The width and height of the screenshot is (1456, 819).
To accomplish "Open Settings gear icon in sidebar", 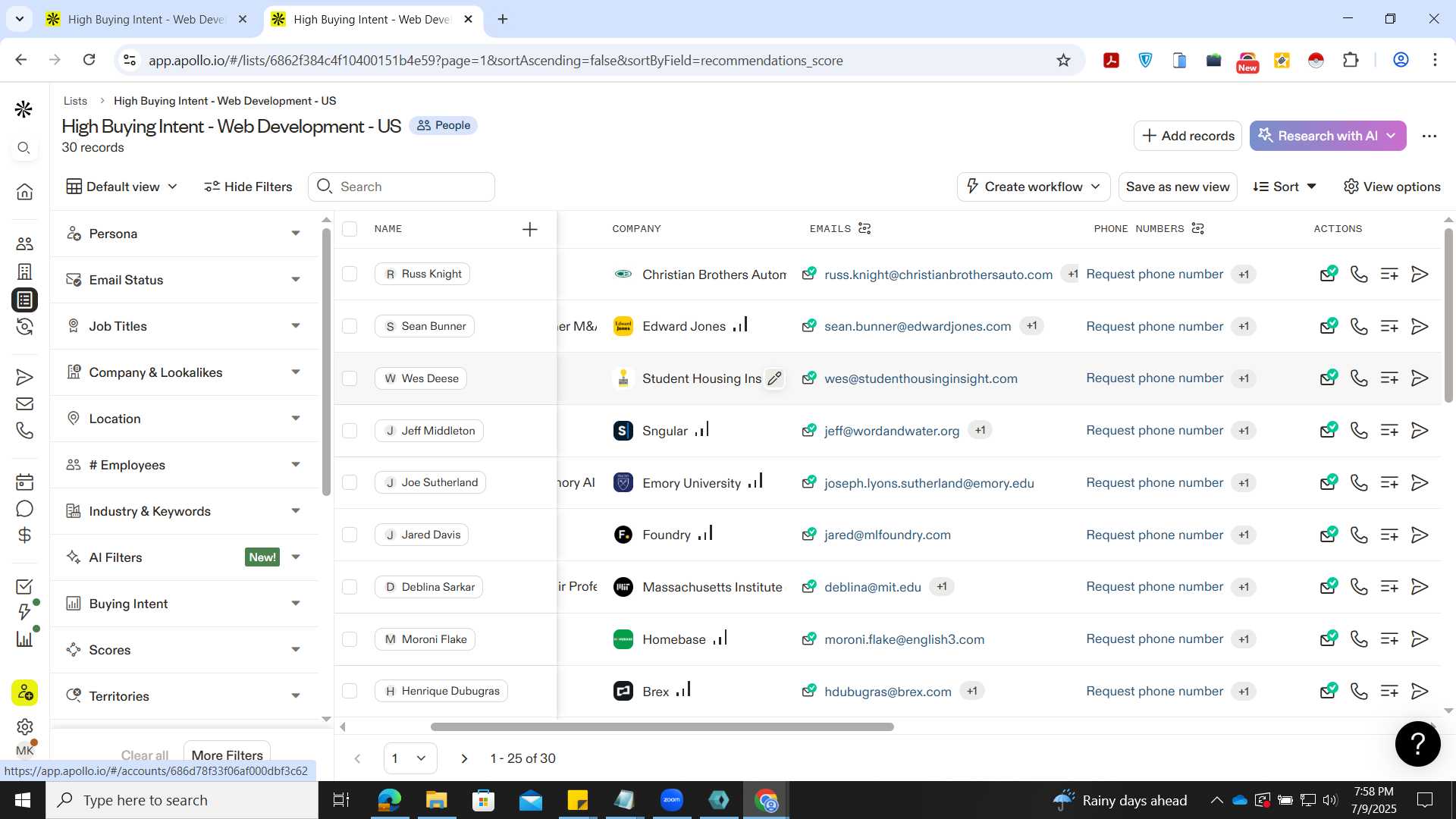I will 24,726.
